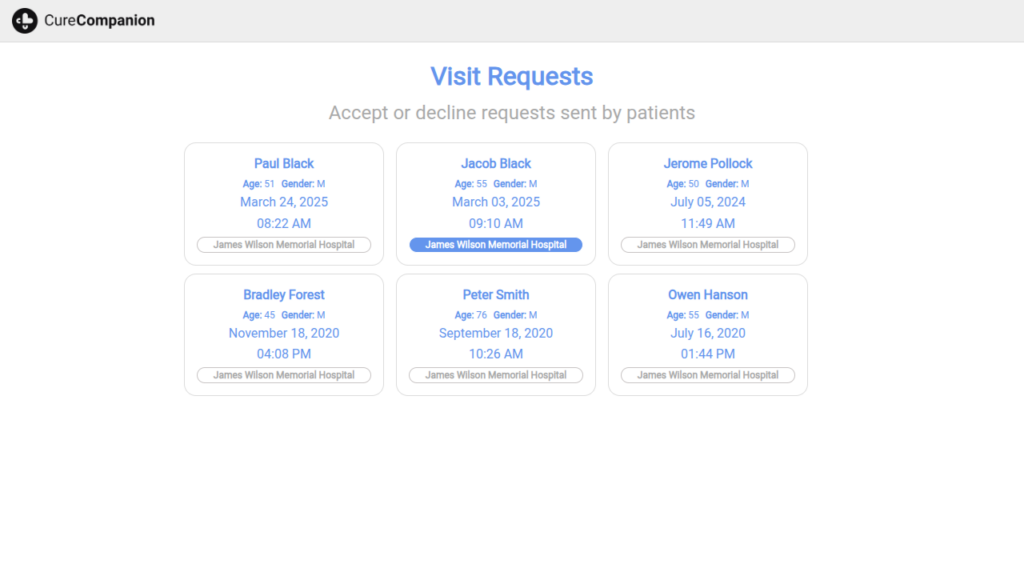Viewport: 1024px width, 576px height.
Task: Open Peter Smith's patient name link
Action: coord(496,295)
